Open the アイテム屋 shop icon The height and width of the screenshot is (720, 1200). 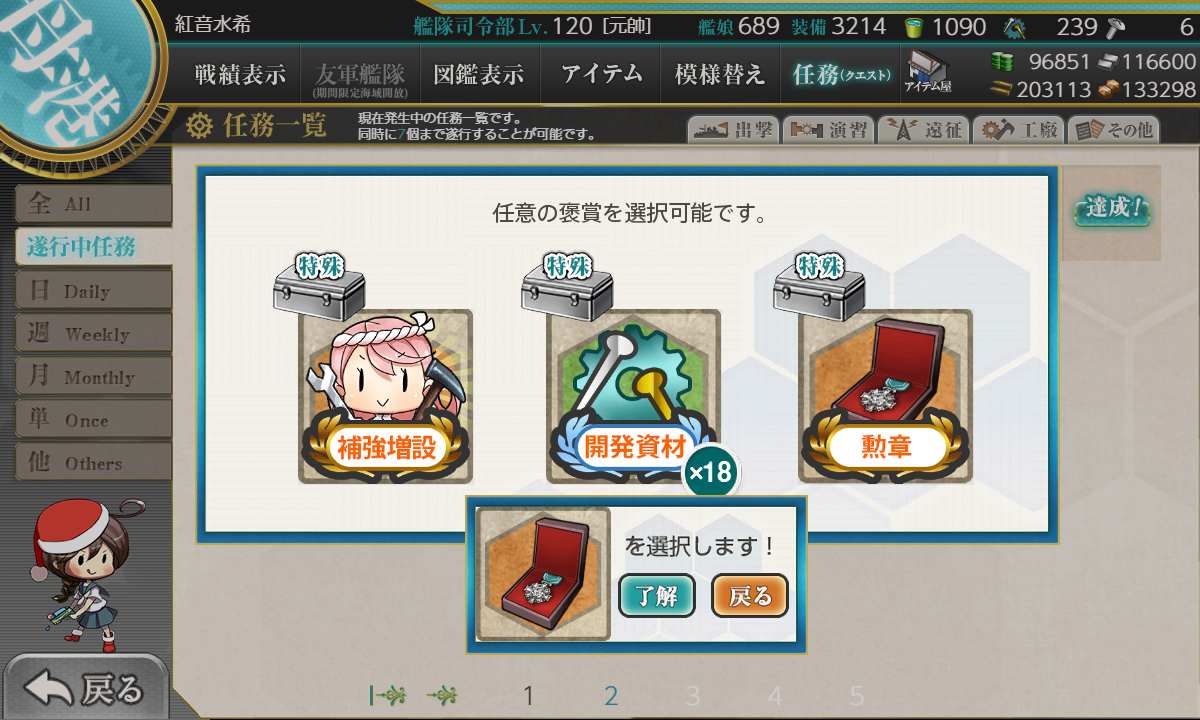point(927,70)
